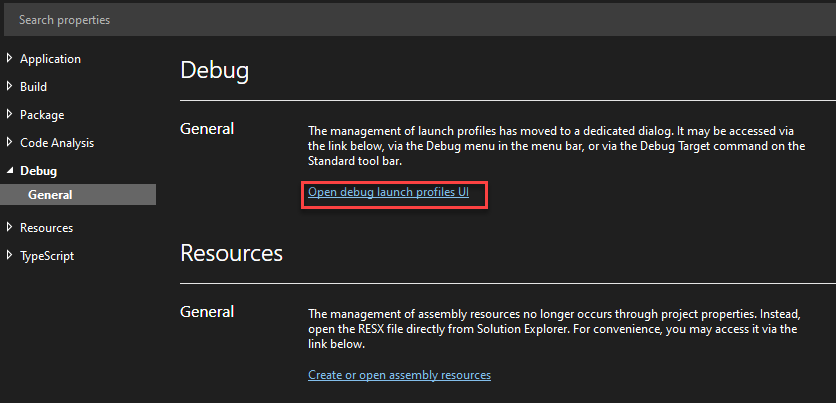The height and width of the screenshot is (403, 836).
Task: Collapse the Debug category arrow
Action: [9, 171]
